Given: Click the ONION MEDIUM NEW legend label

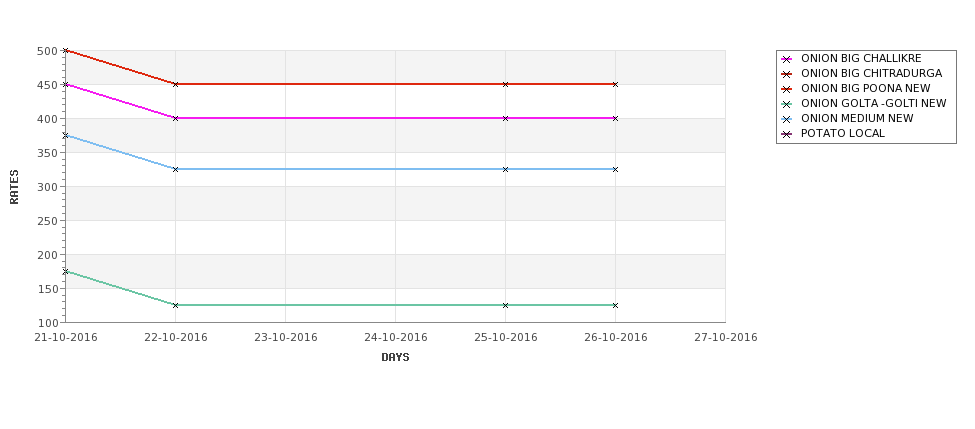Looking at the screenshot, I should 857,118.
